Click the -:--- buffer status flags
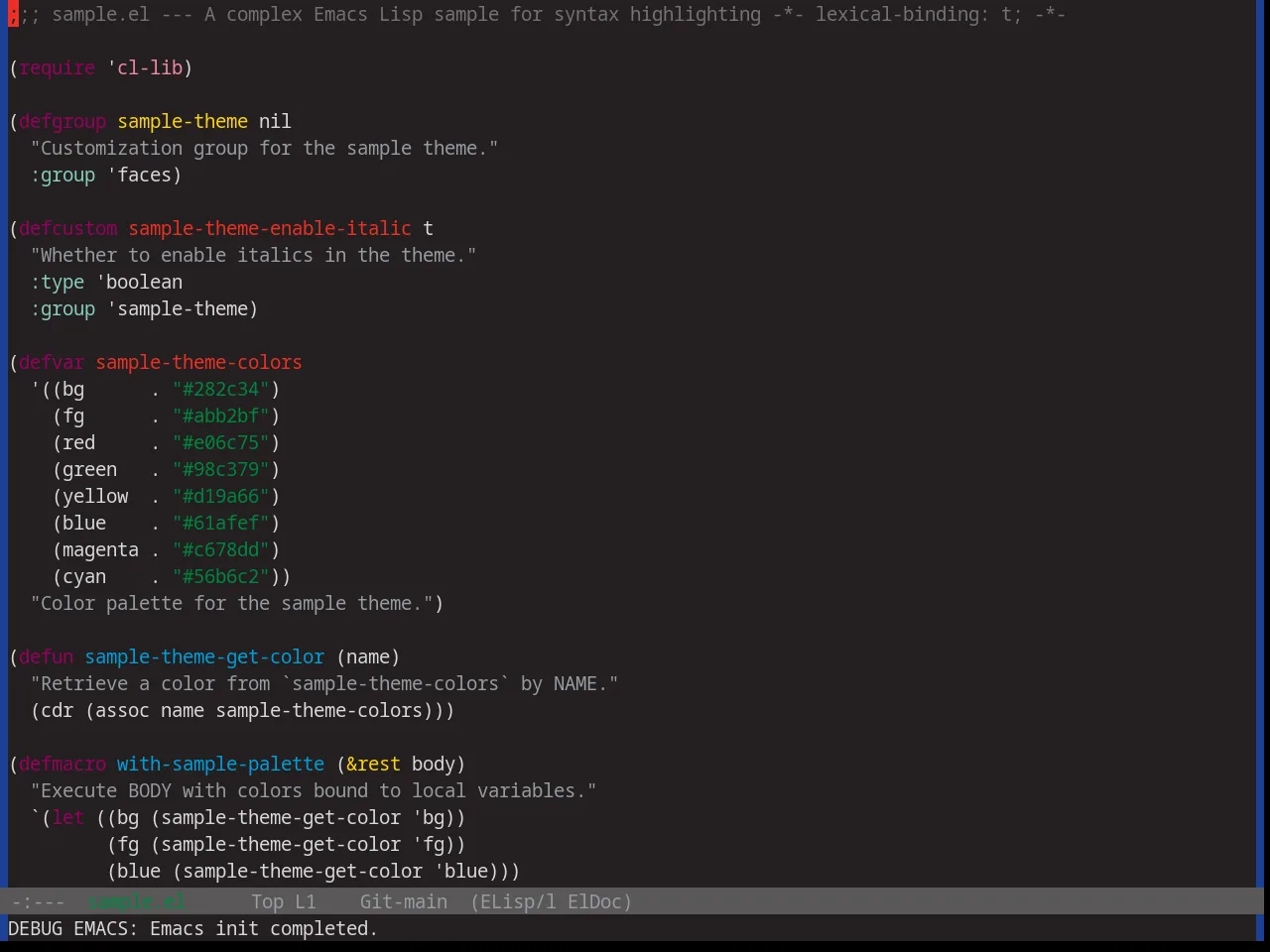The image size is (1270, 952). click(x=37, y=901)
